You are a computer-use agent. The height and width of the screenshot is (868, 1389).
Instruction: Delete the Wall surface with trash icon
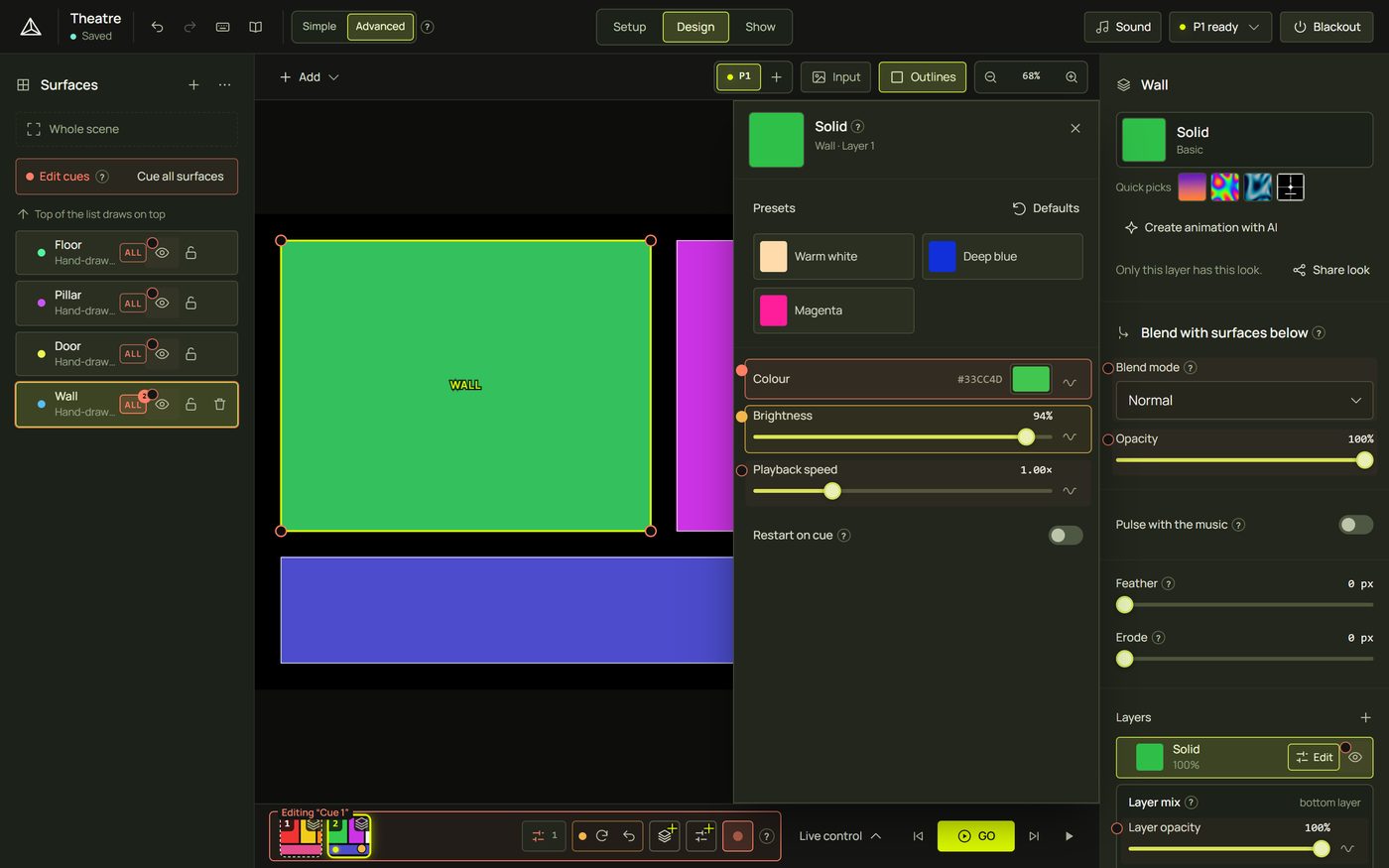point(220,404)
